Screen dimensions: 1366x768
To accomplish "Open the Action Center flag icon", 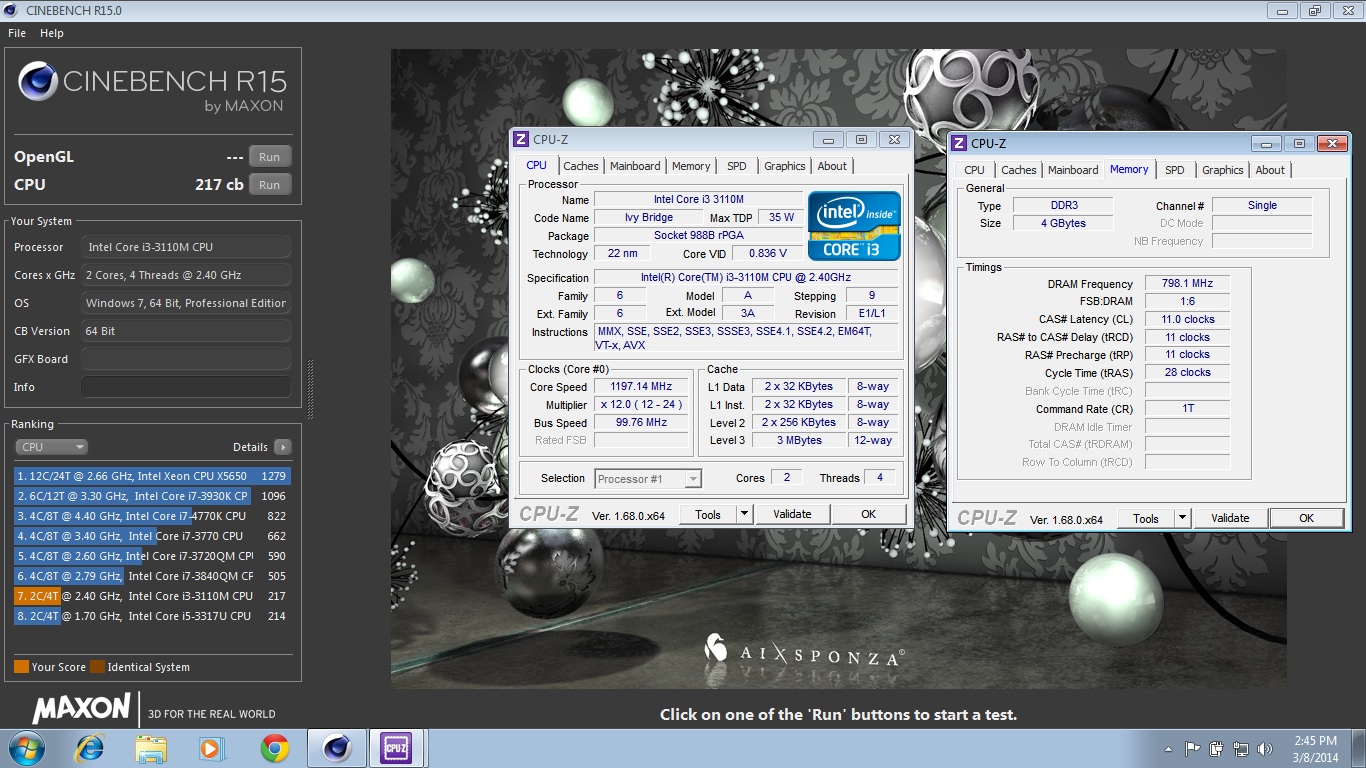I will 1192,748.
